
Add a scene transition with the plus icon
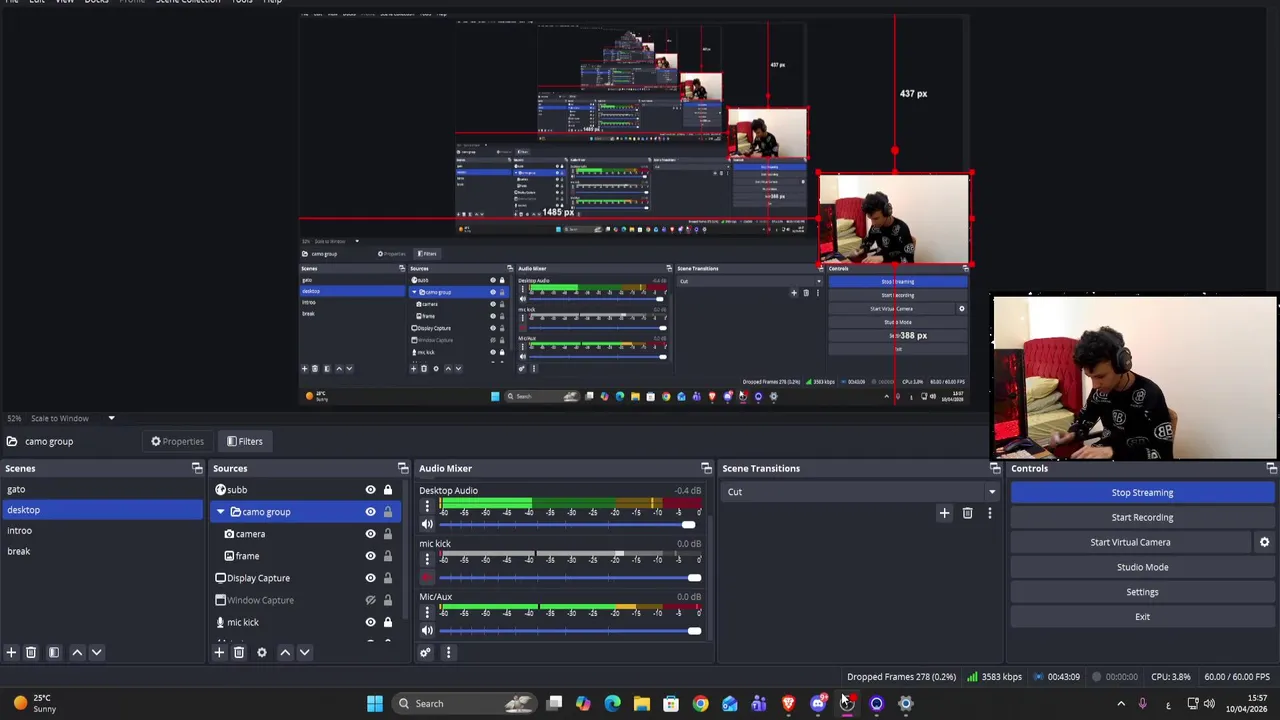[944, 513]
